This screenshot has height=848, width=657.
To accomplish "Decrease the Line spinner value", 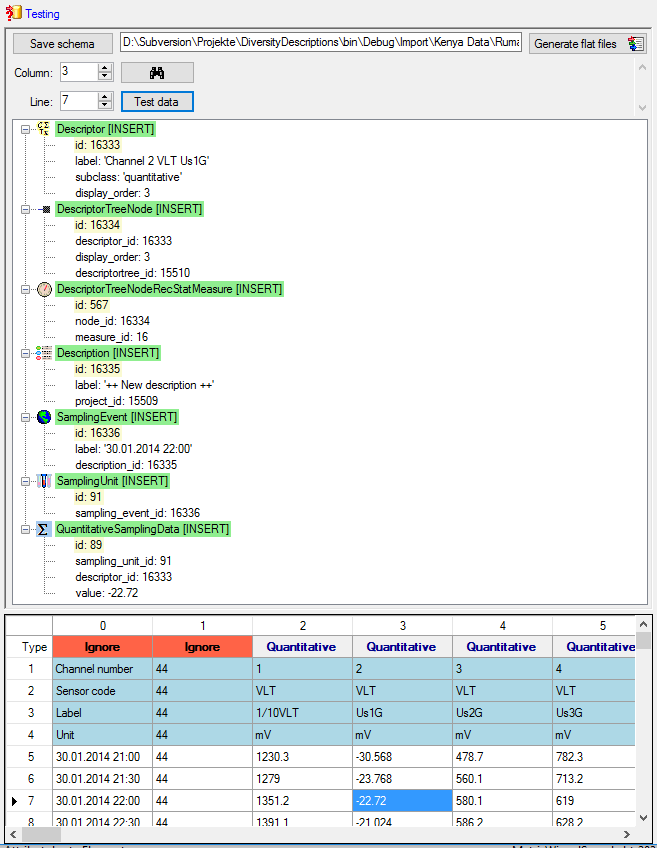I will pyautogui.click(x=105, y=105).
